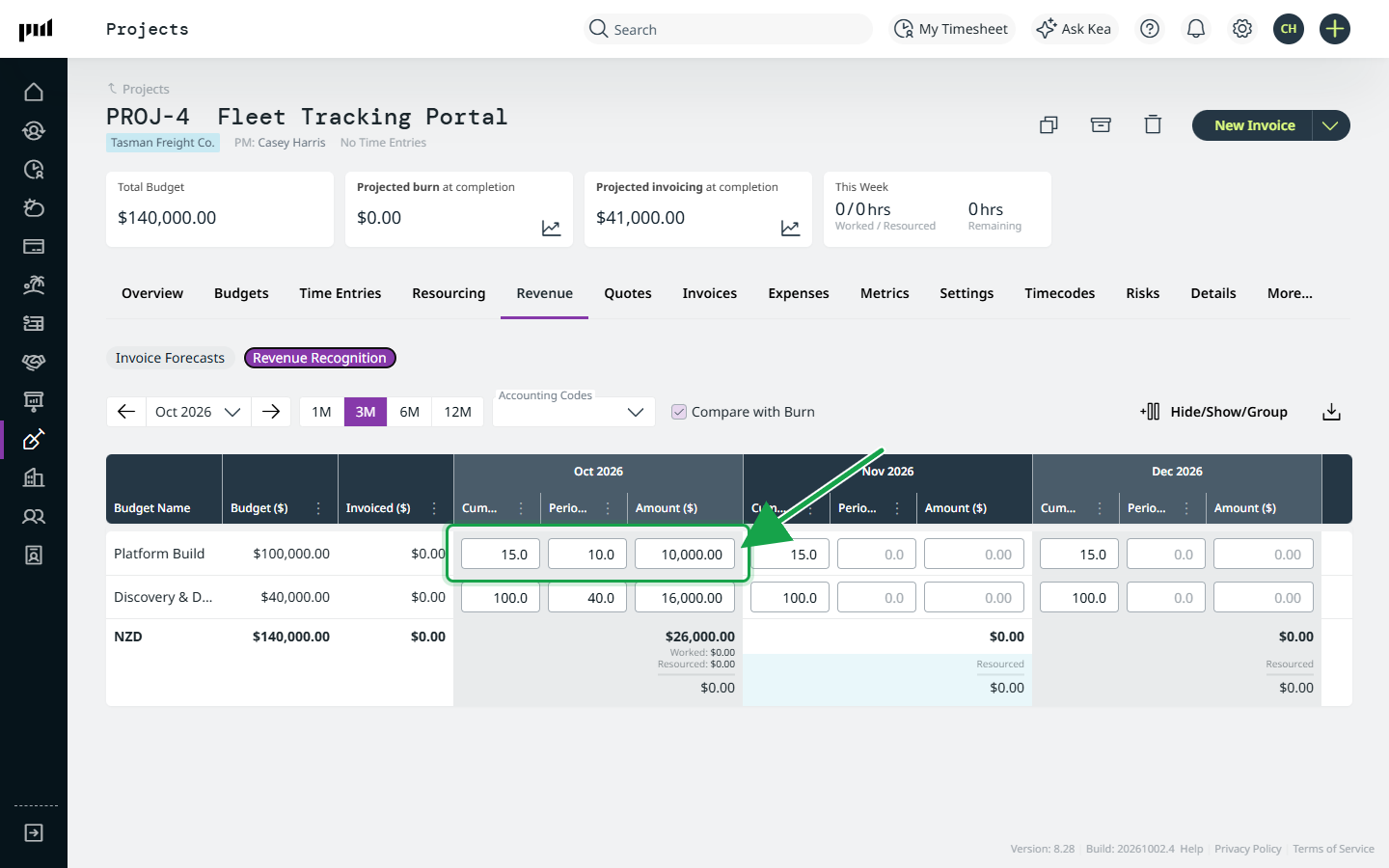
Task: Go to previous period arrow
Action: pos(126,412)
